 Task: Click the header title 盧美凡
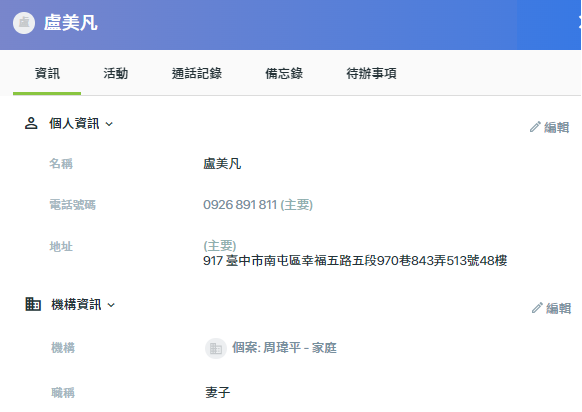(x=71, y=23)
